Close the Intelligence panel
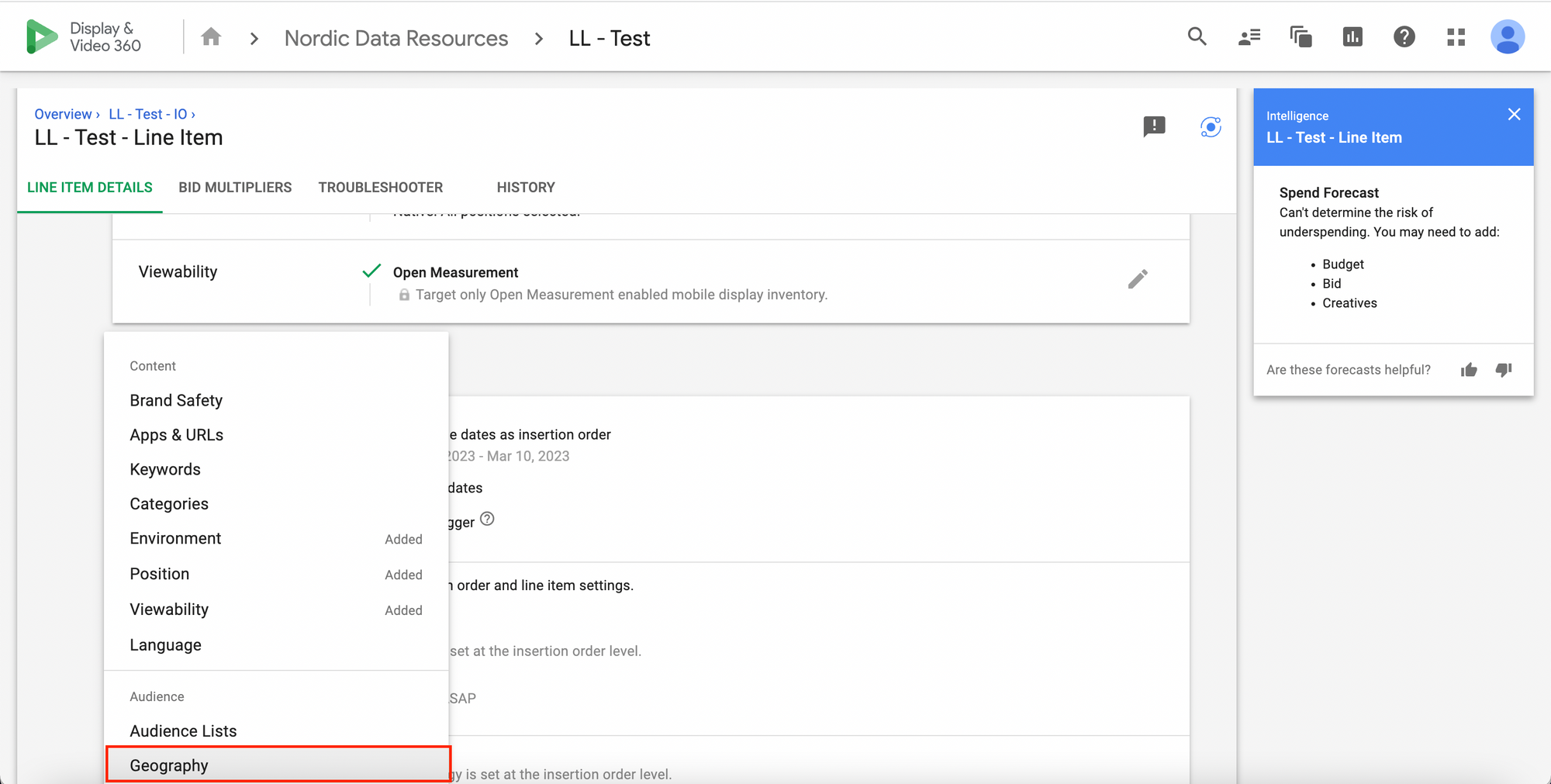This screenshot has width=1551, height=784. [x=1514, y=115]
